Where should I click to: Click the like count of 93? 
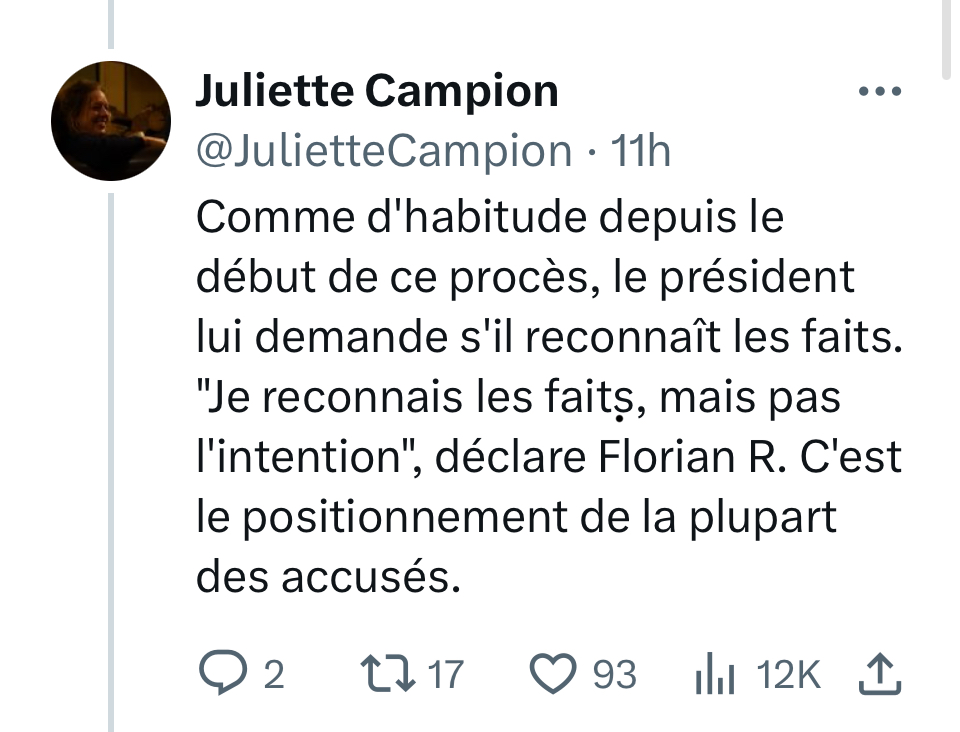pos(614,675)
